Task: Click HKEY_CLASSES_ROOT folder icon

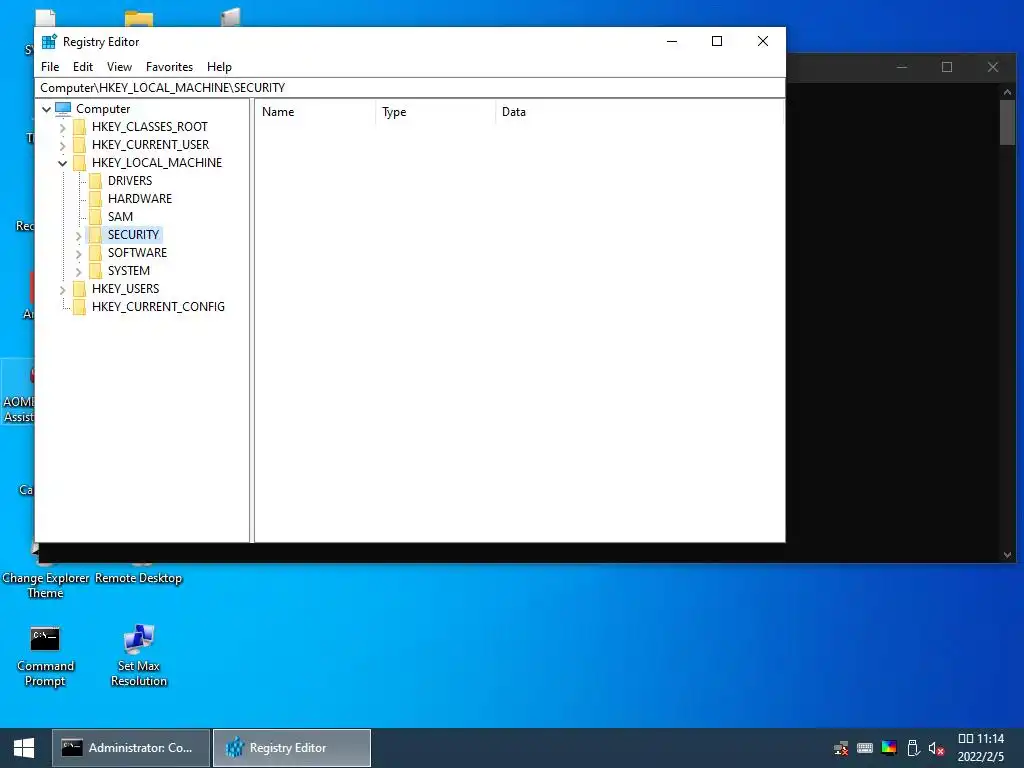Action: tap(80, 127)
